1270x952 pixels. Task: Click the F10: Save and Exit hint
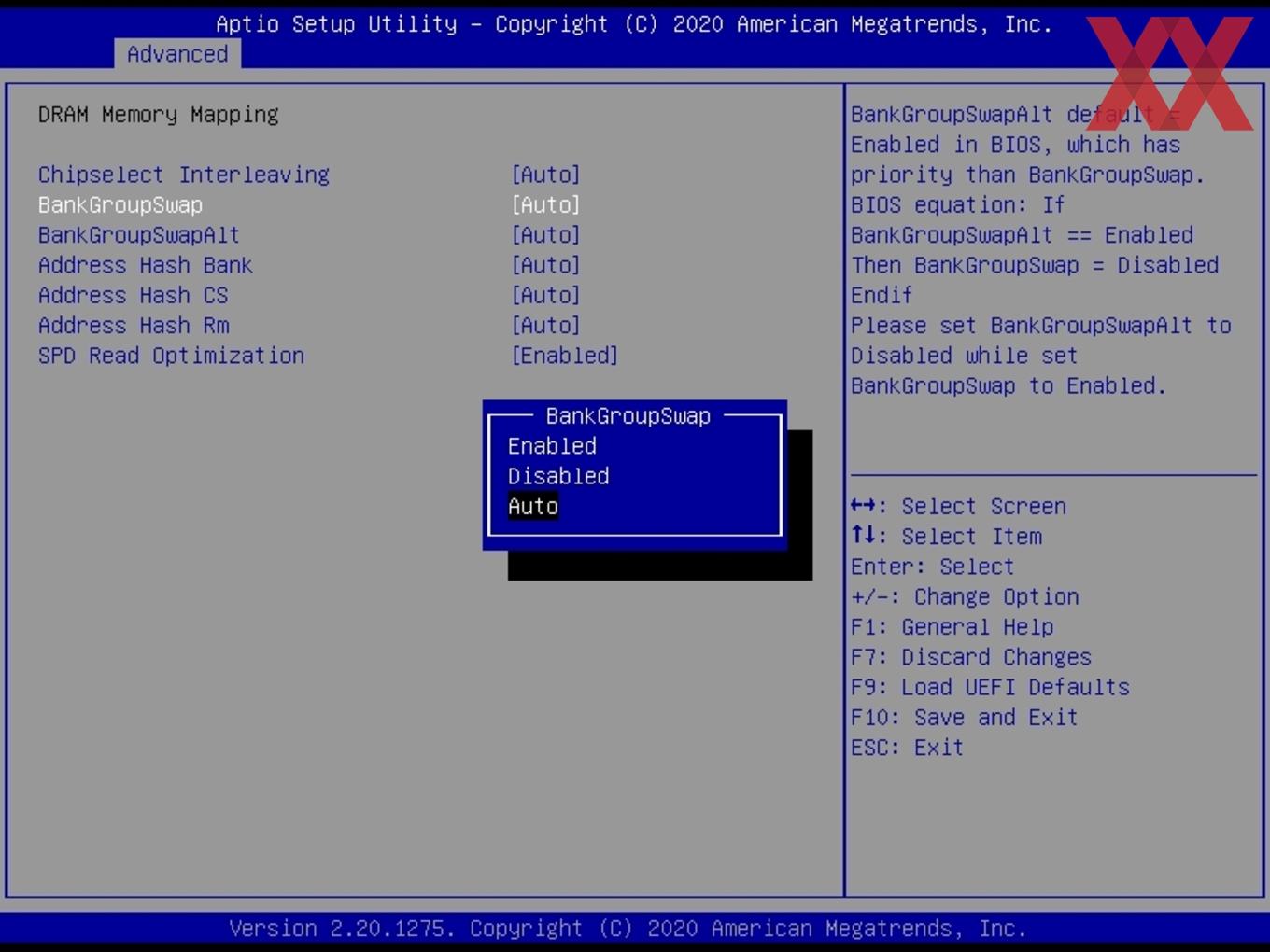point(965,718)
